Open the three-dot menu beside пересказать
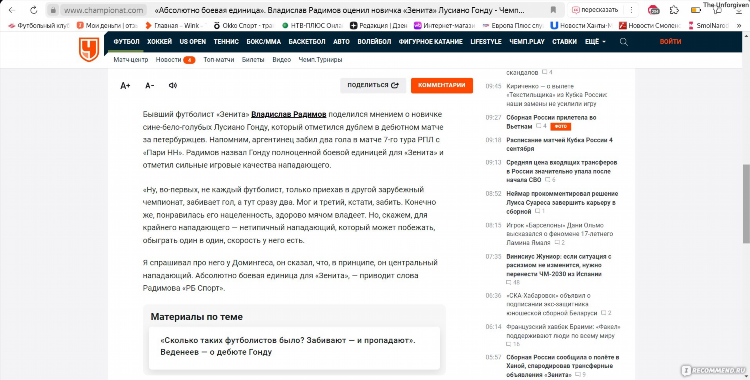This screenshot has width=750, height=380. click(631, 10)
